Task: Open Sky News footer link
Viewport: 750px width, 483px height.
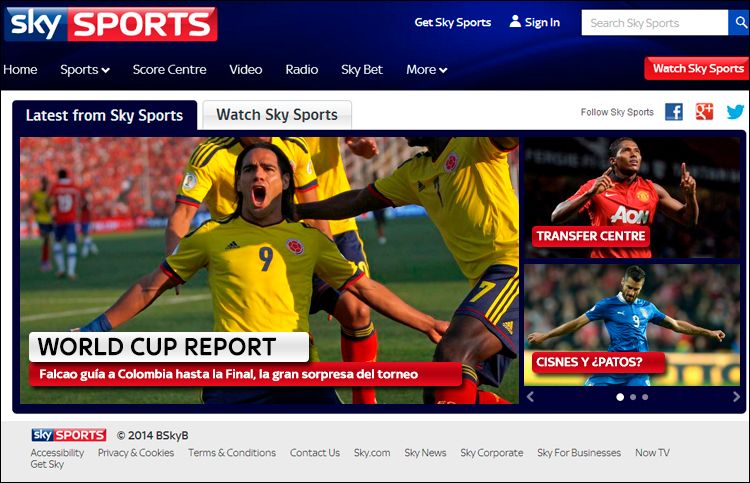Action: pos(425,452)
